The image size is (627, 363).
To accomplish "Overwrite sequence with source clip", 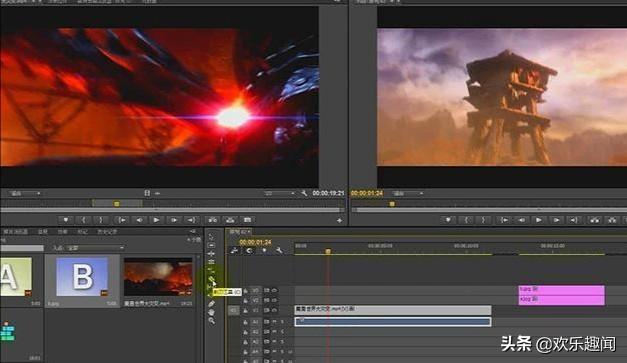I will [x=230, y=220].
